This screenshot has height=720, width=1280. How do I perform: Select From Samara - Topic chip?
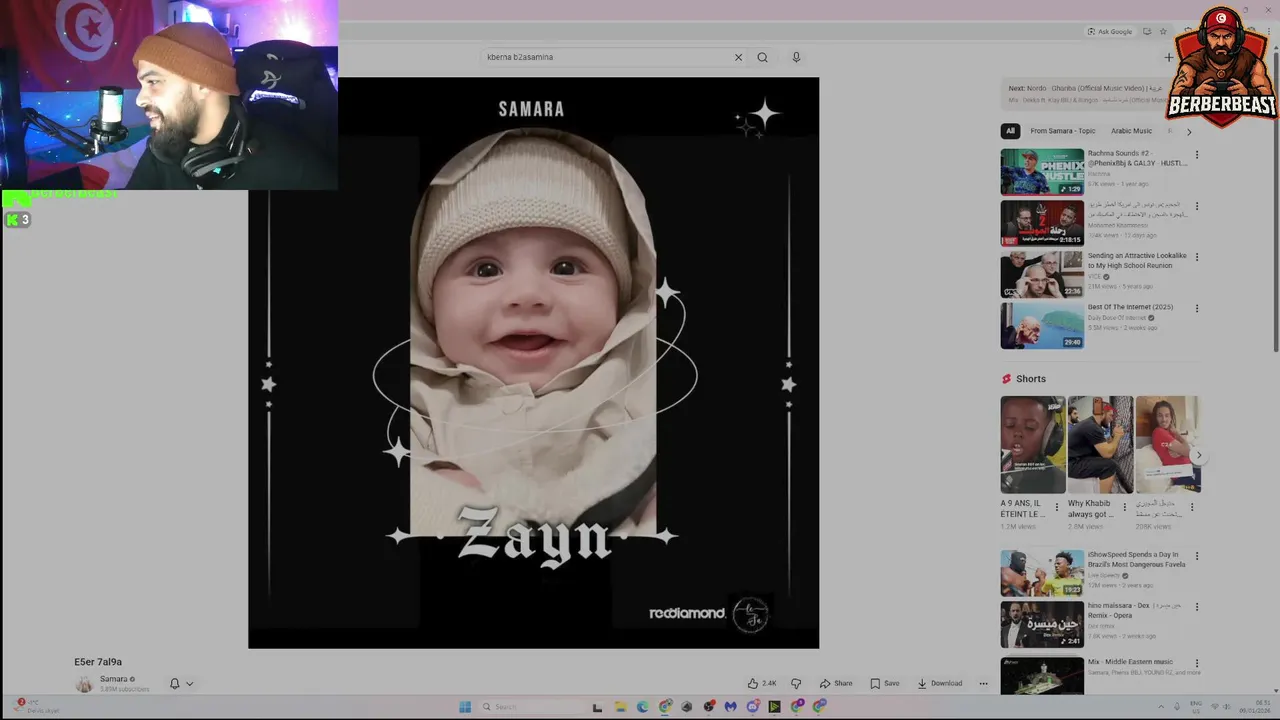click(1063, 131)
